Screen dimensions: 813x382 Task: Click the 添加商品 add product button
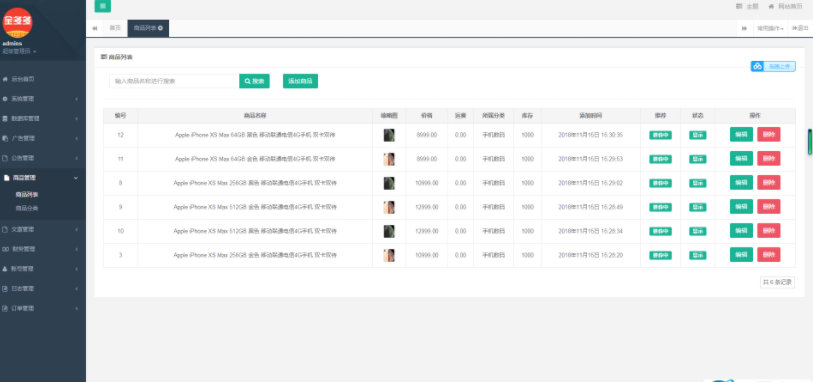pyautogui.click(x=300, y=81)
